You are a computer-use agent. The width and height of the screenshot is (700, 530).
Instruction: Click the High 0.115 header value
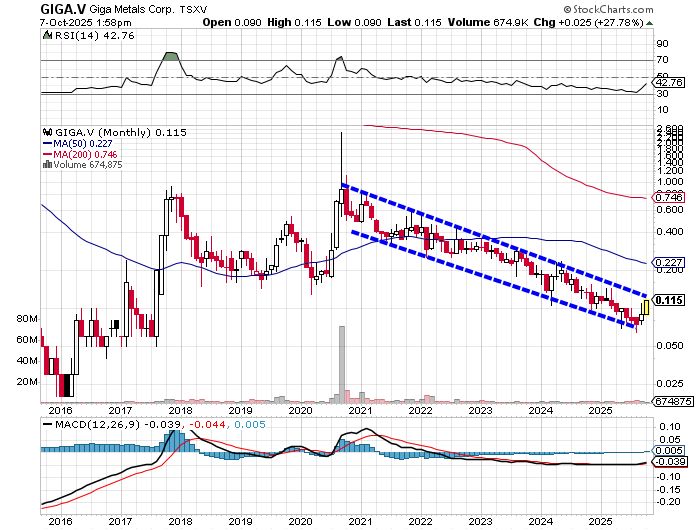pos(294,22)
